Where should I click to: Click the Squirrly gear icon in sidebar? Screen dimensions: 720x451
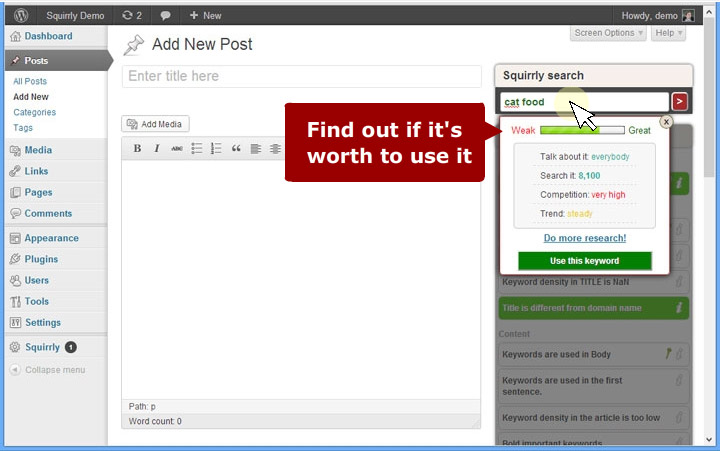15,347
